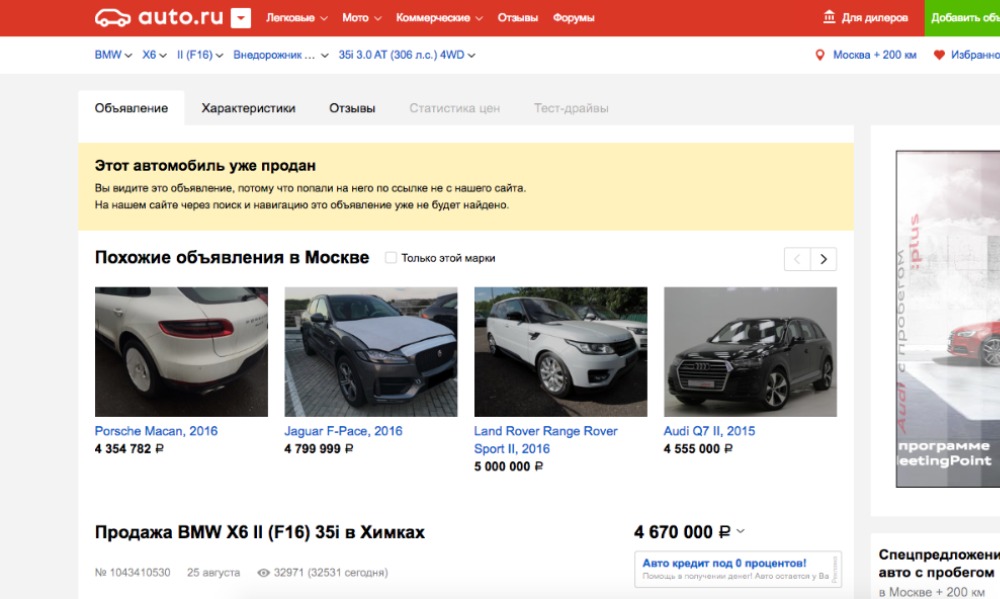
Task: Click the next carousel arrow
Action: [x=823, y=259]
